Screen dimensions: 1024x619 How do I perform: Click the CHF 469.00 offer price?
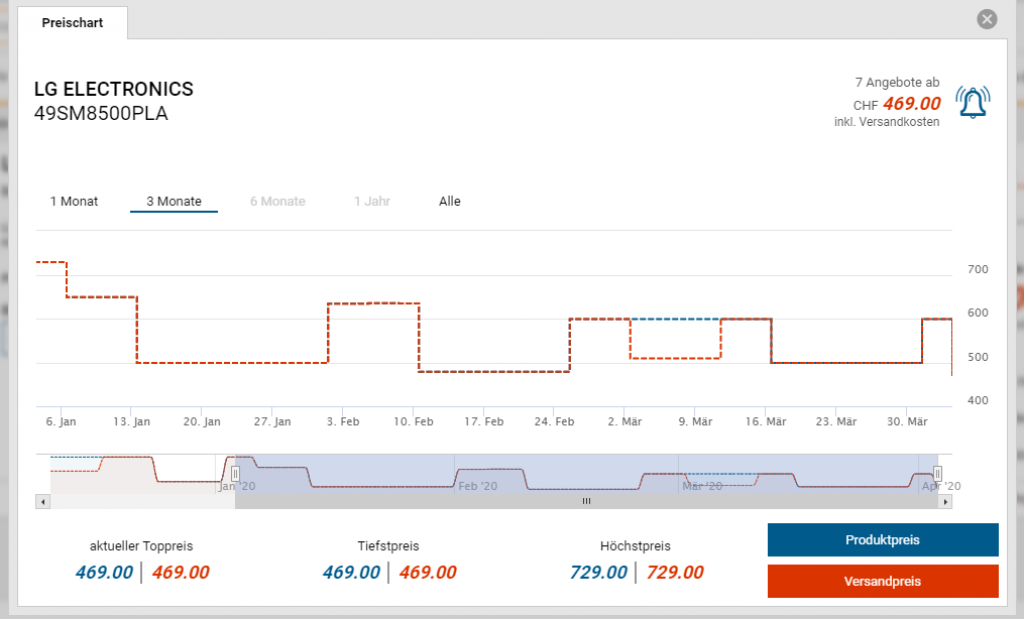pyautogui.click(x=911, y=104)
